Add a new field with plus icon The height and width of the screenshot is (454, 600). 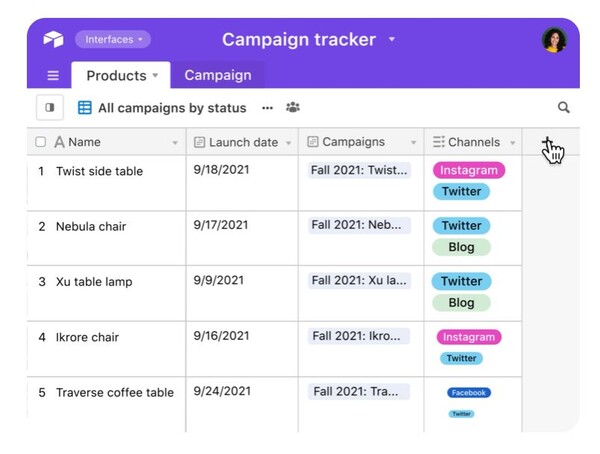[x=548, y=142]
